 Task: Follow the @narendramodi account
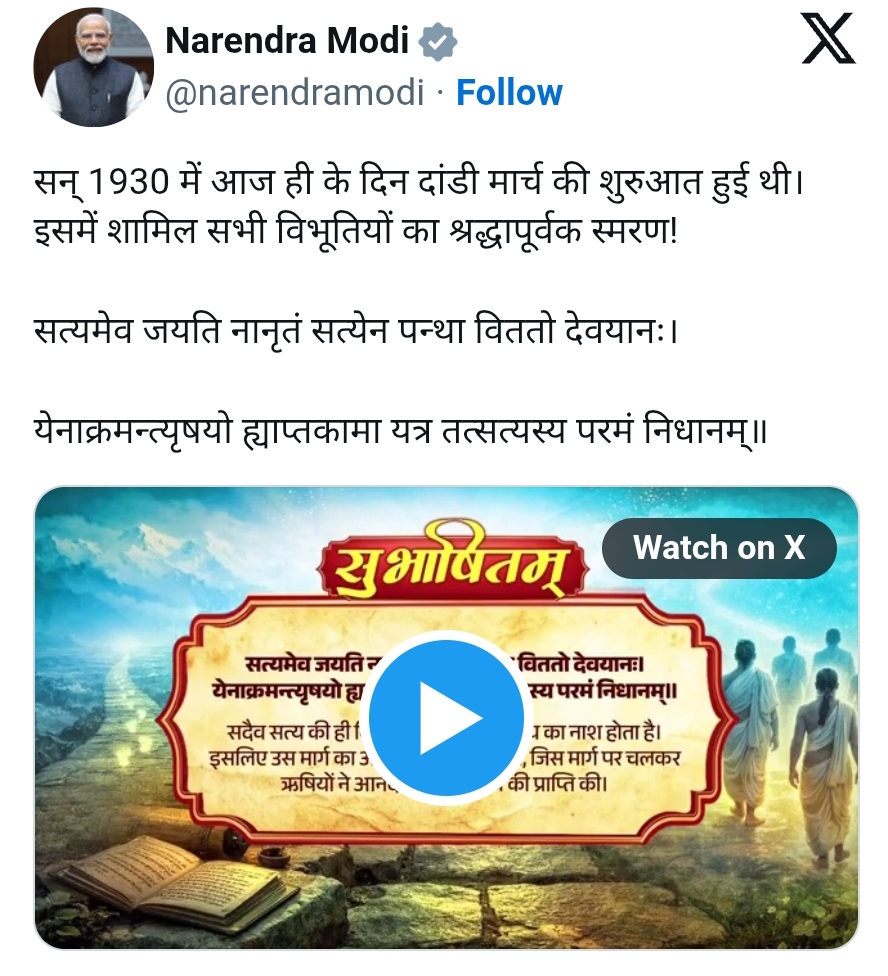(509, 93)
